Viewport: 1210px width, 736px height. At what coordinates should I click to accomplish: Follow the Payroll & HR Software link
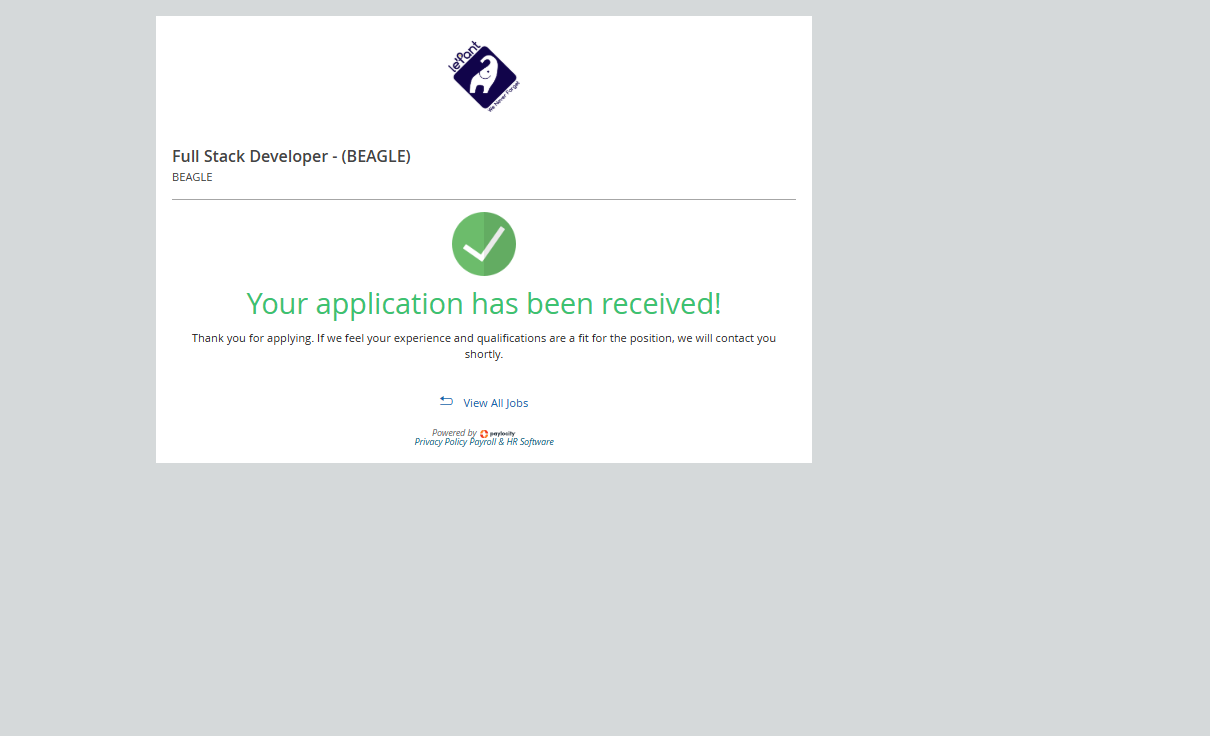click(x=511, y=442)
